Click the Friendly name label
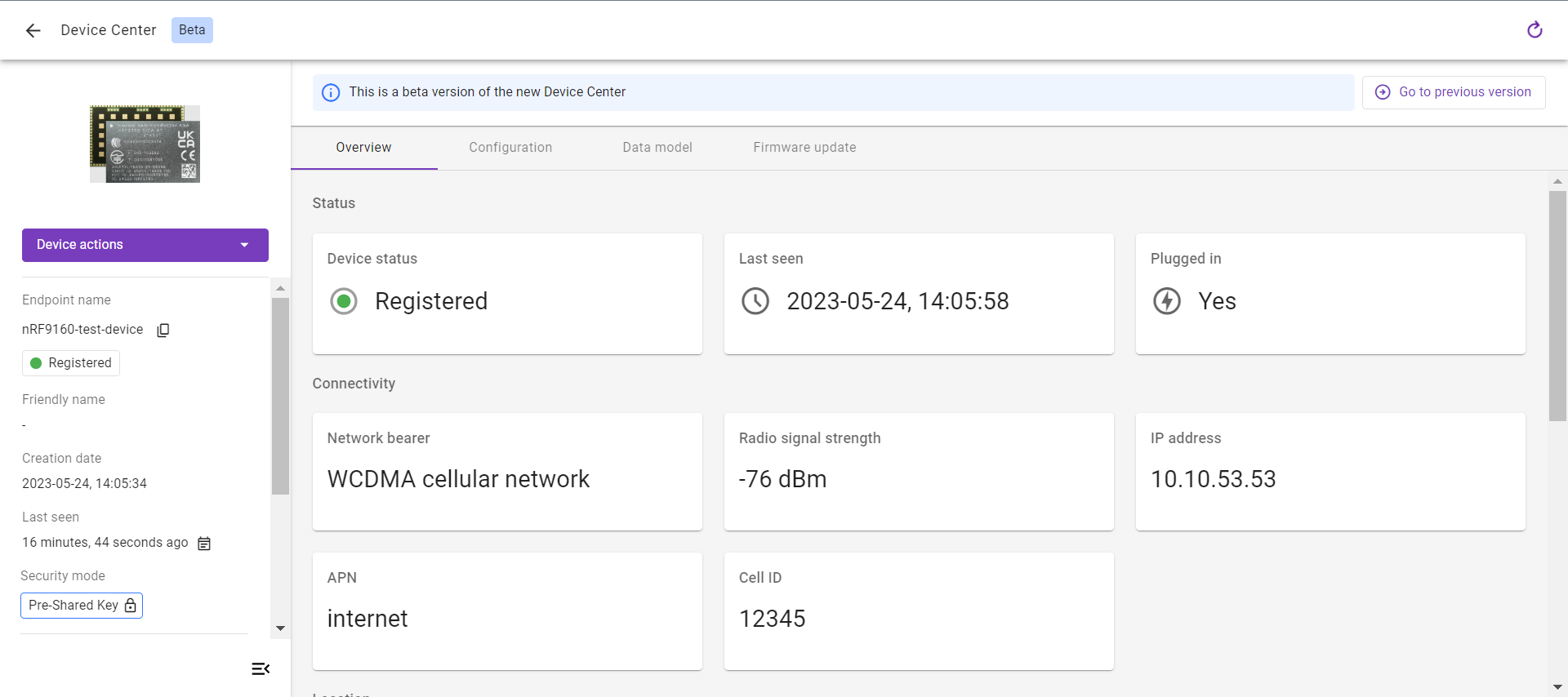1568x697 pixels. 64,400
